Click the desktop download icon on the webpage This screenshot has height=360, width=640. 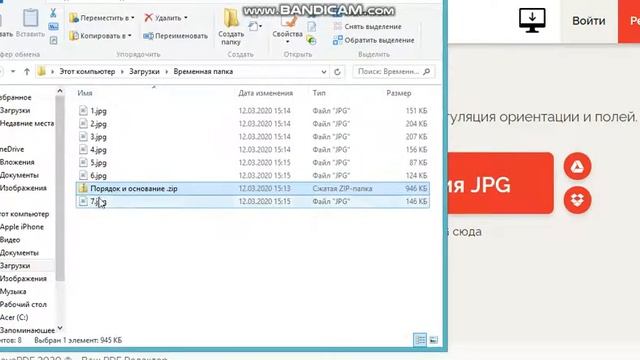point(532,20)
